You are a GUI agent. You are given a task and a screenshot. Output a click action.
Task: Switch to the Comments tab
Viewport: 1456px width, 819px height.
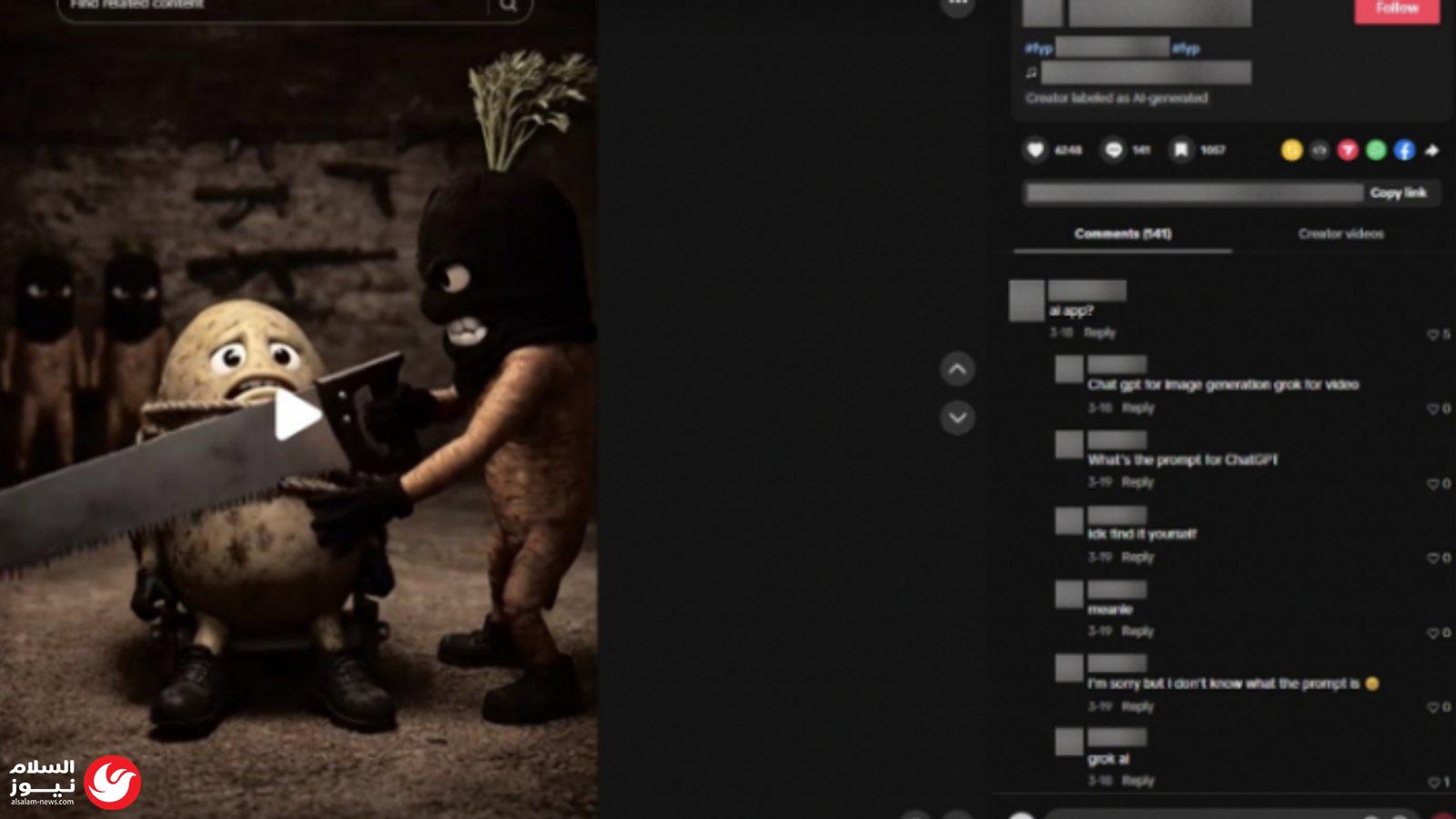pos(1123,234)
